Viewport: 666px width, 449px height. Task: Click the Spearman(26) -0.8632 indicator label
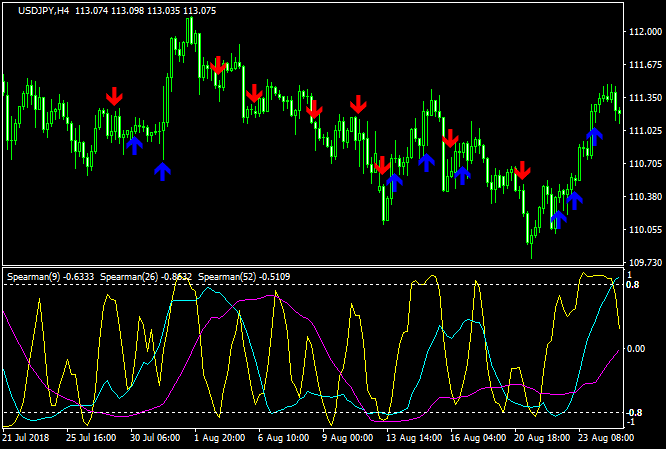pos(146,277)
